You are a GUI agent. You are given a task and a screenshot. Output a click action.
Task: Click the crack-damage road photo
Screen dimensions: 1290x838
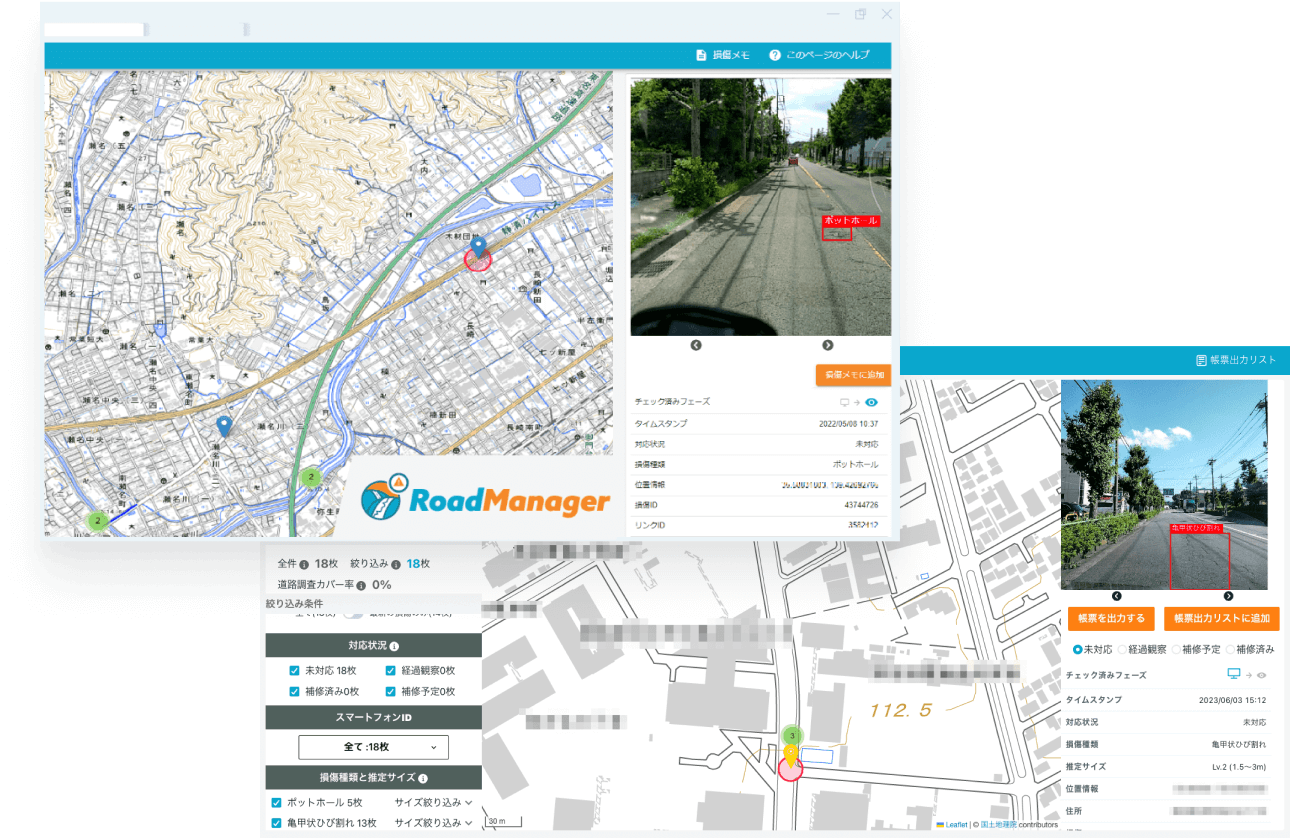[1164, 485]
